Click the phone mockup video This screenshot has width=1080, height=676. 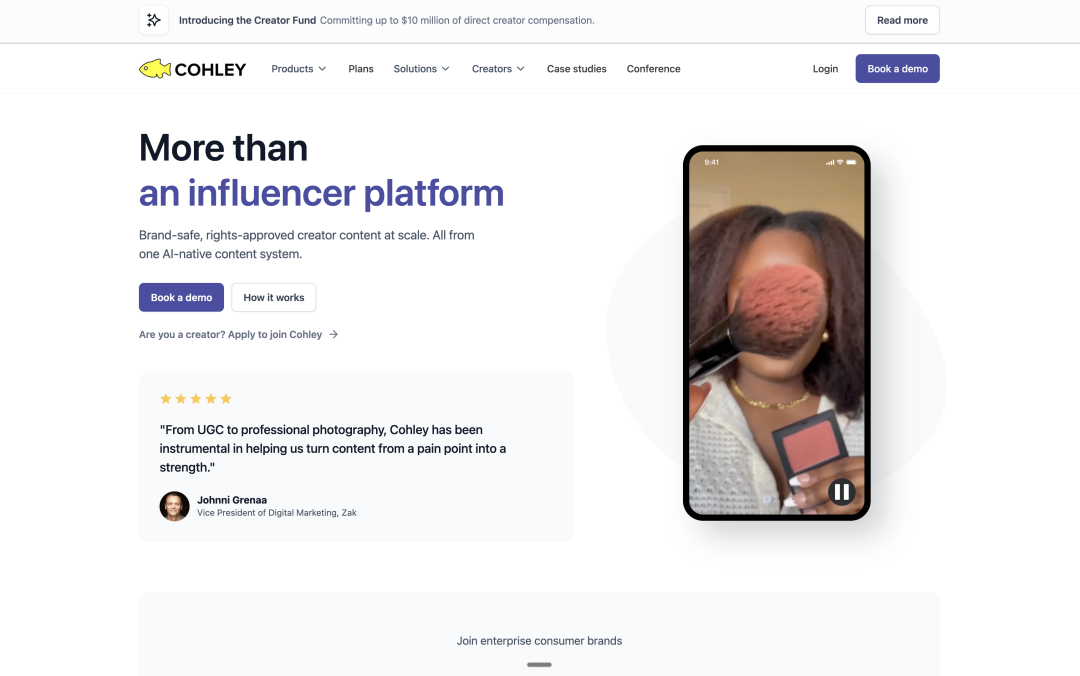pos(776,333)
